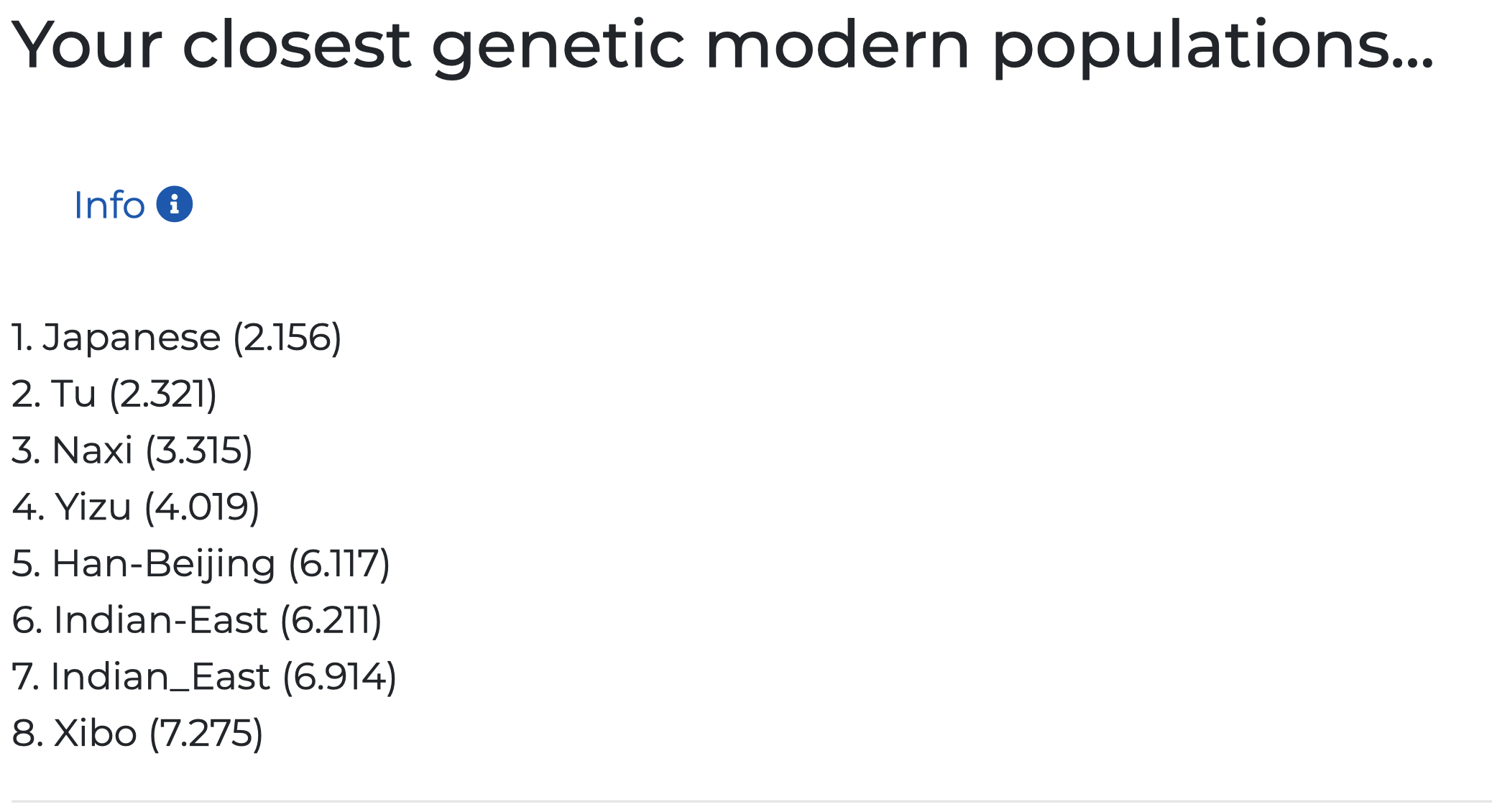Select the Japanese population entry
The height and width of the screenshot is (812, 1492).
[177, 338]
